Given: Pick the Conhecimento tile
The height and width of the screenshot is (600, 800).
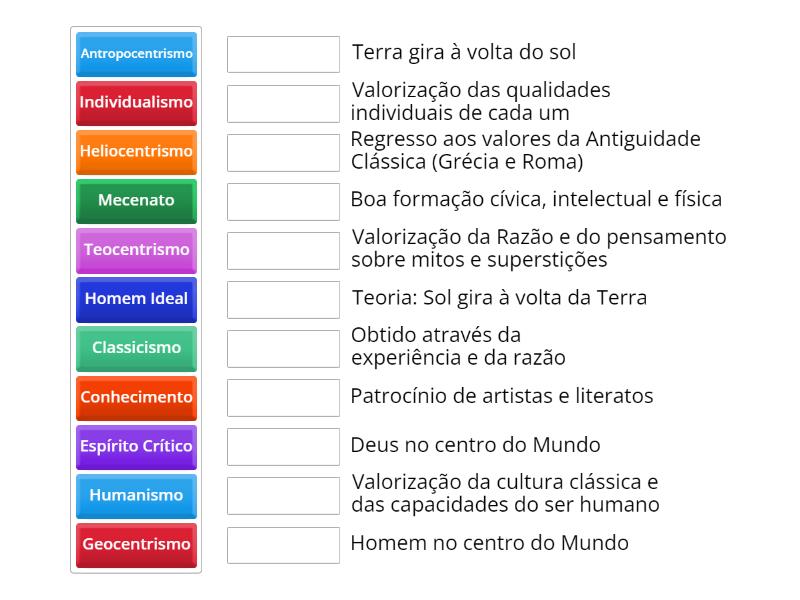Looking at the screenshot, I should (x=136, y=397).
